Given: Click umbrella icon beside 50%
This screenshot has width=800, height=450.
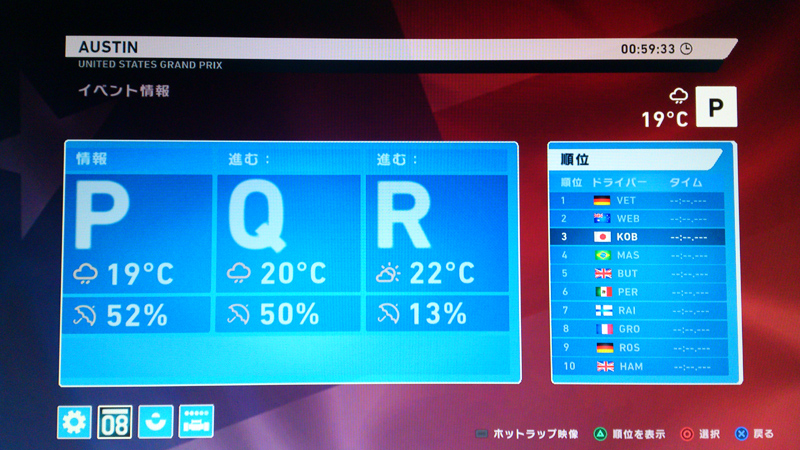Looking at the screenshot, I should pyautogui.click(x=238, y=314).
